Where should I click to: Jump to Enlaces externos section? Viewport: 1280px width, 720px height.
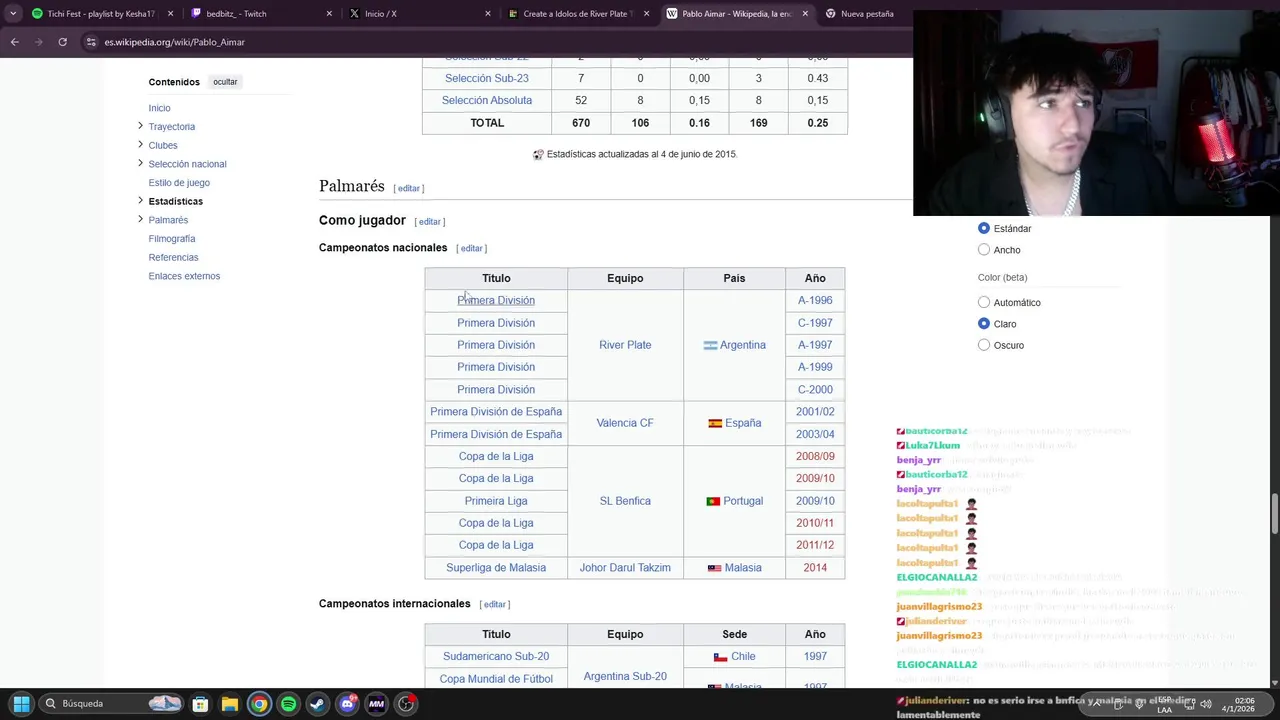point(184,276)
